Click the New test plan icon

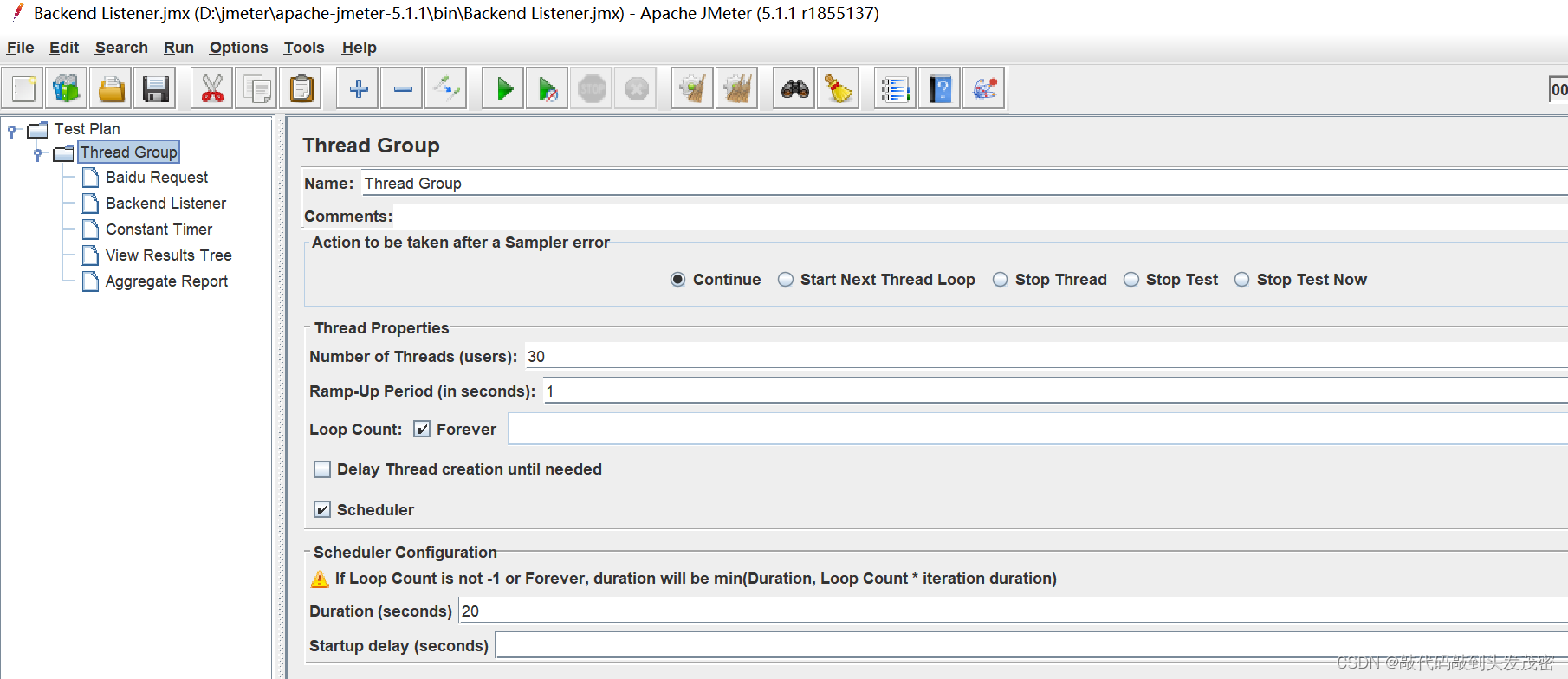[23, 88]
